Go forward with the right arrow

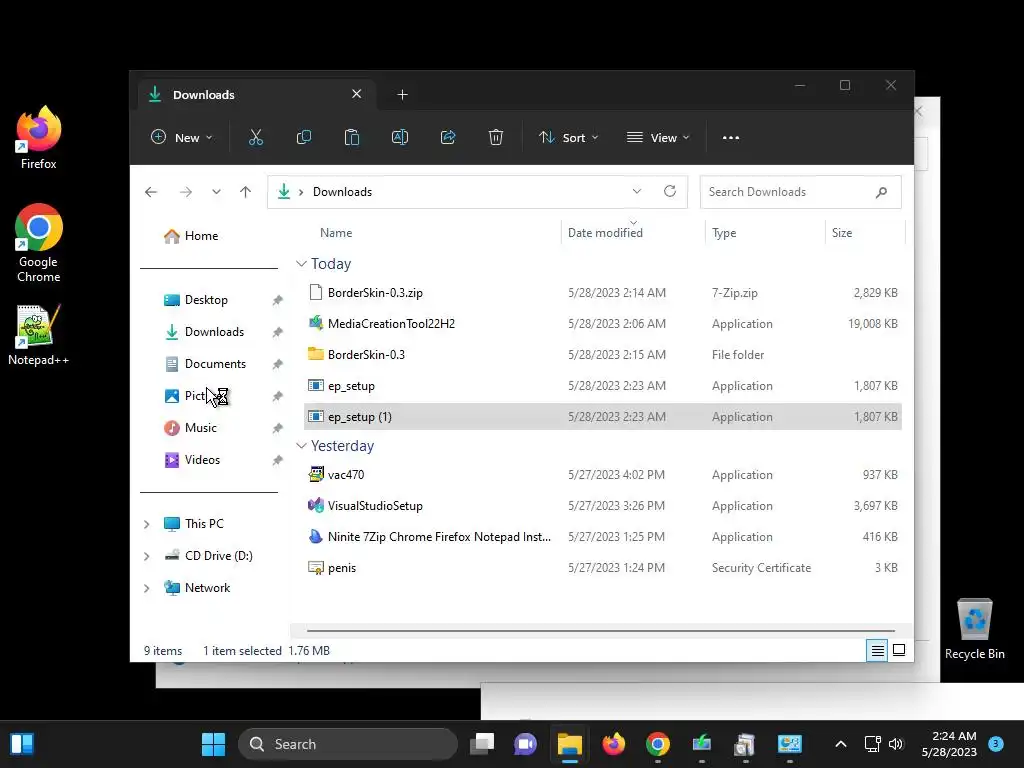[x=186, y=192]
